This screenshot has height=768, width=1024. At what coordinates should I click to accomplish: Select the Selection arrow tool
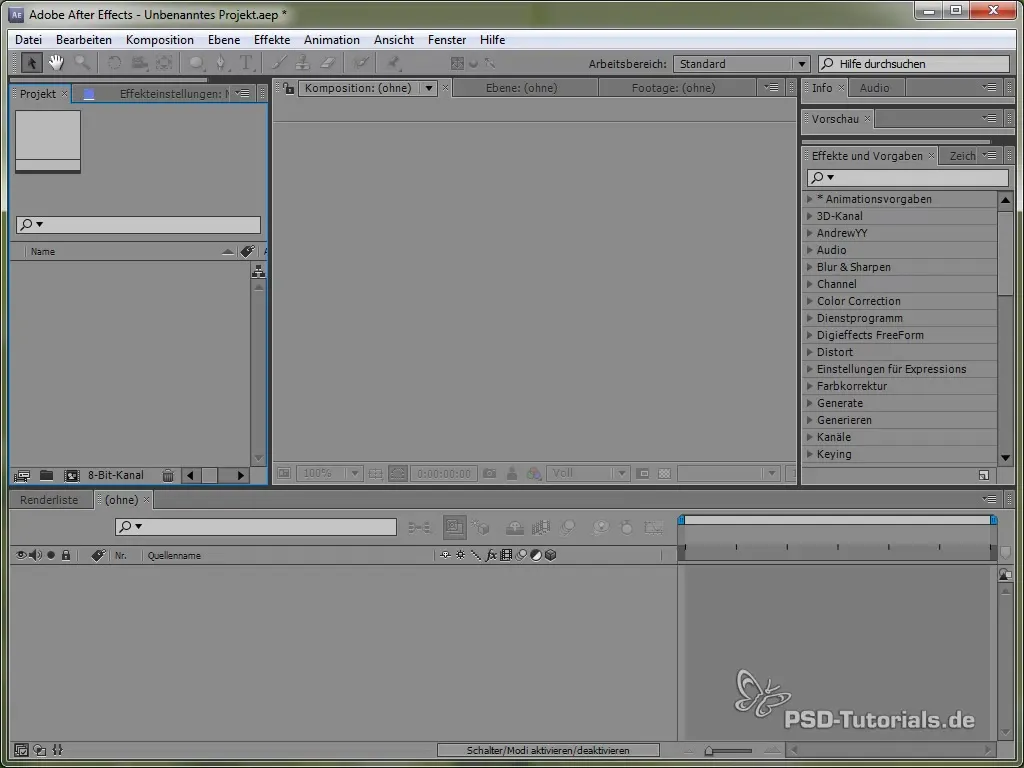click(x=31, y=63)
